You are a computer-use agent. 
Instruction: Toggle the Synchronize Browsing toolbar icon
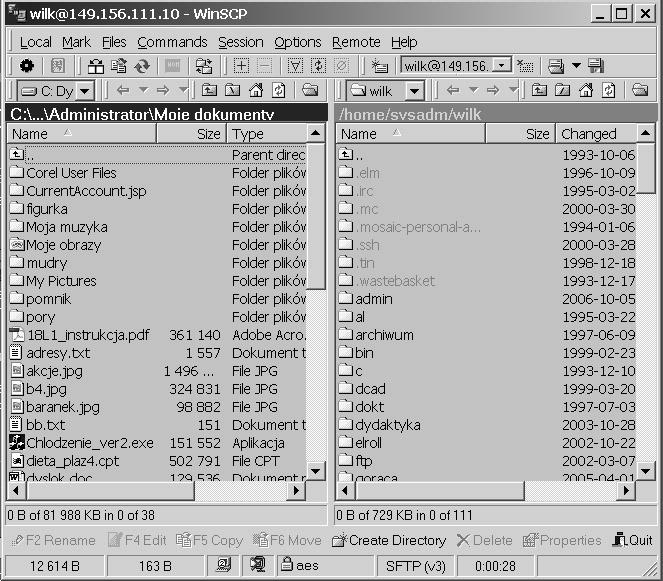coord(204,66)
